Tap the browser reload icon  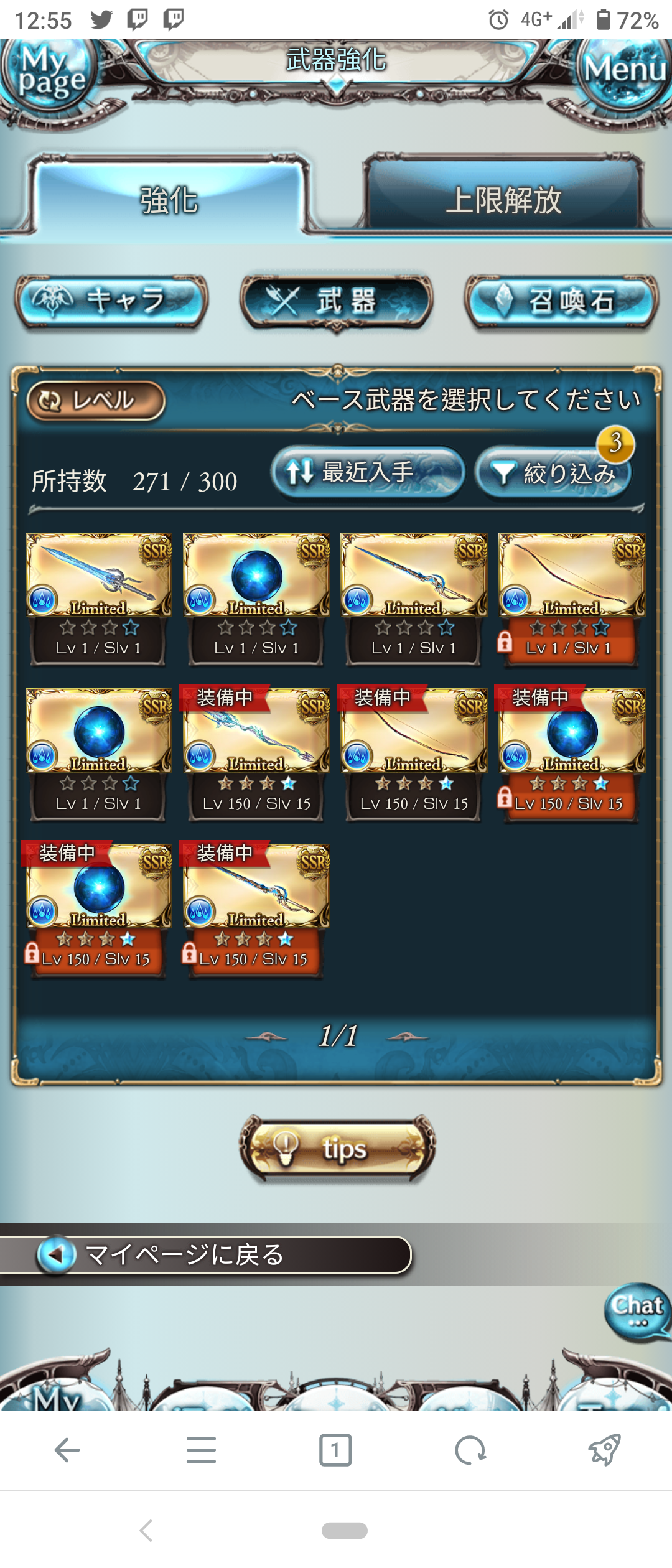click(x=470, y=1450)
